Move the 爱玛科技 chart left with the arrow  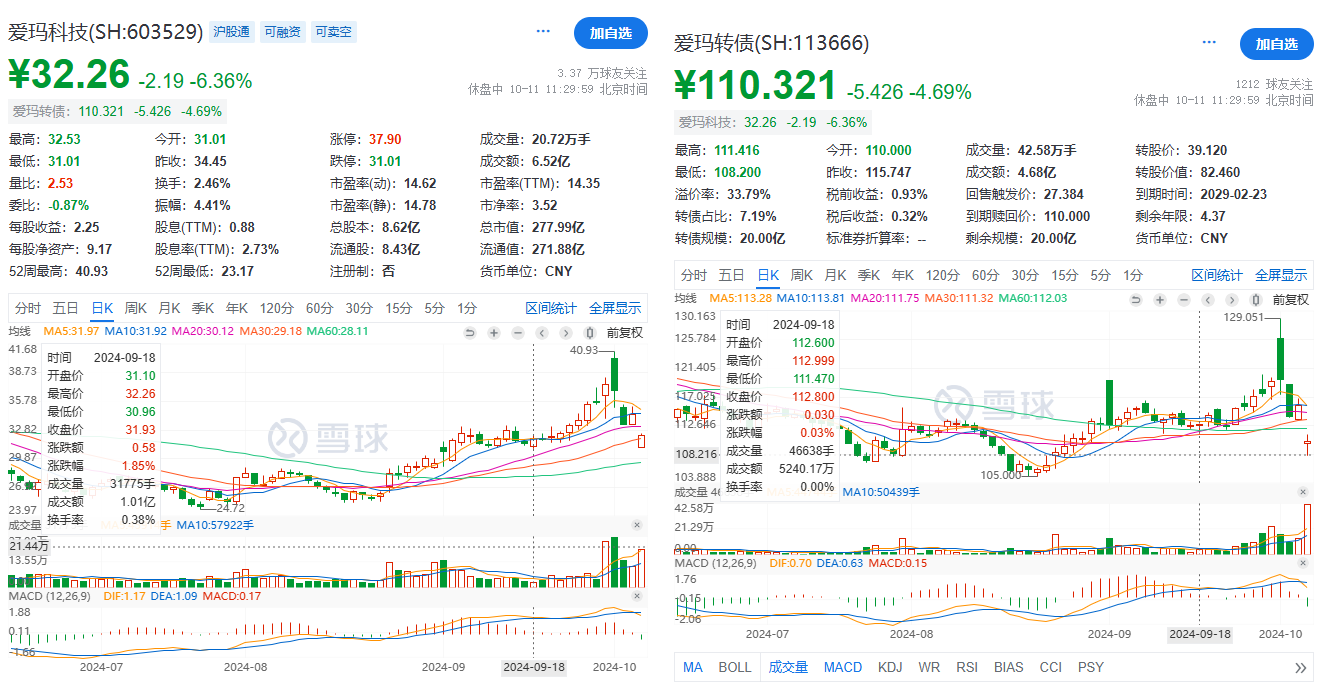point(542,332)
